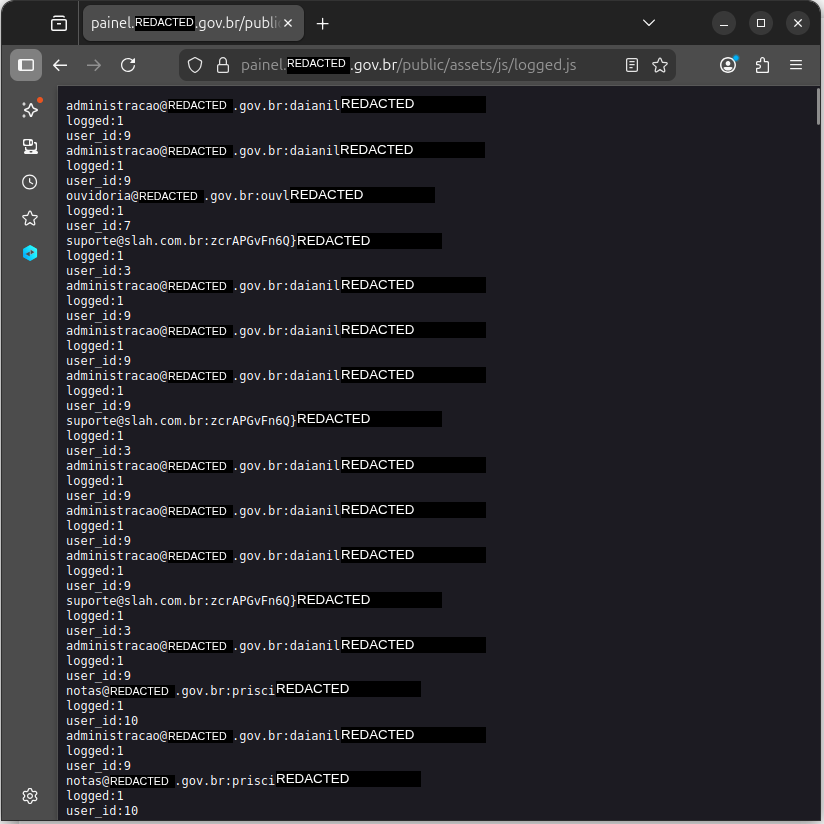Open the list all tabs chevron
Image resolution: width=824 pixels, height=824 pixels.
649,22
